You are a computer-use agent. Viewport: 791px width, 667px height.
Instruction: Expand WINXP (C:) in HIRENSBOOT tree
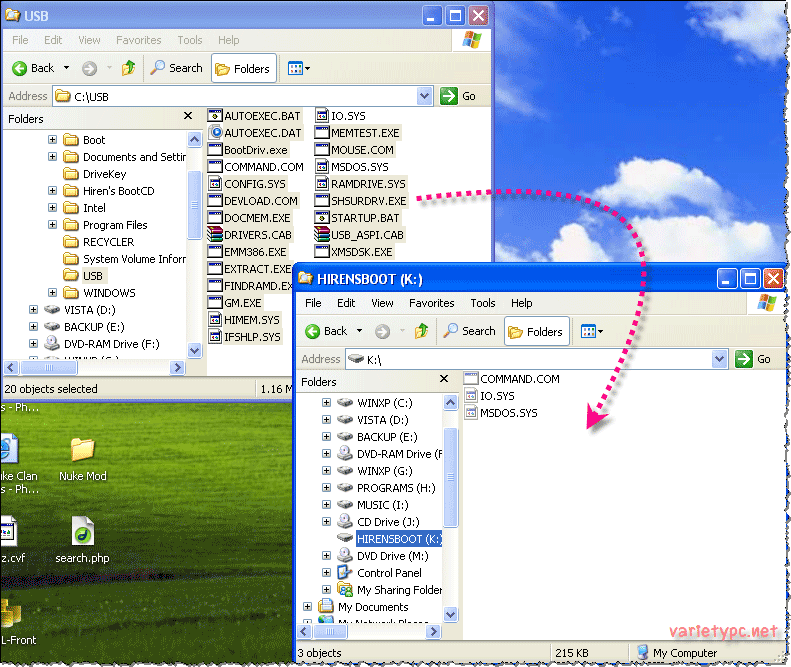326,403
